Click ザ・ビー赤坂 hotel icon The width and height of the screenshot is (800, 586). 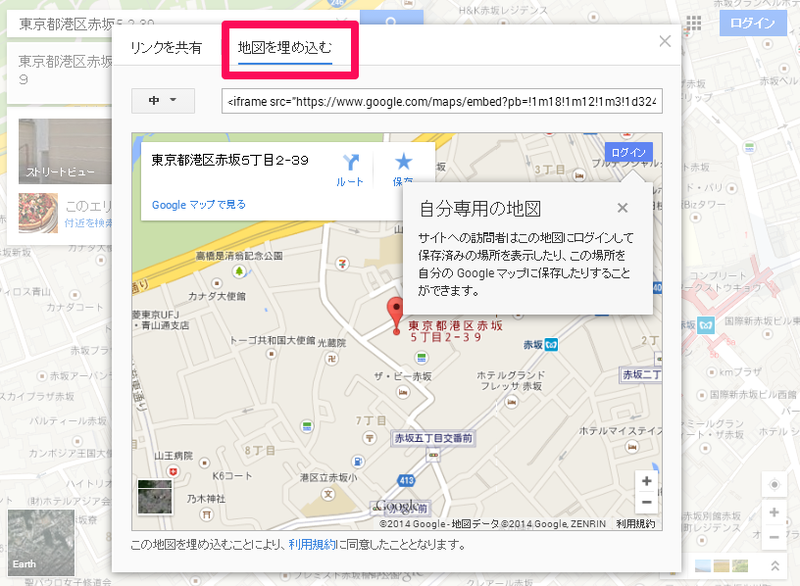click(403, 392)
